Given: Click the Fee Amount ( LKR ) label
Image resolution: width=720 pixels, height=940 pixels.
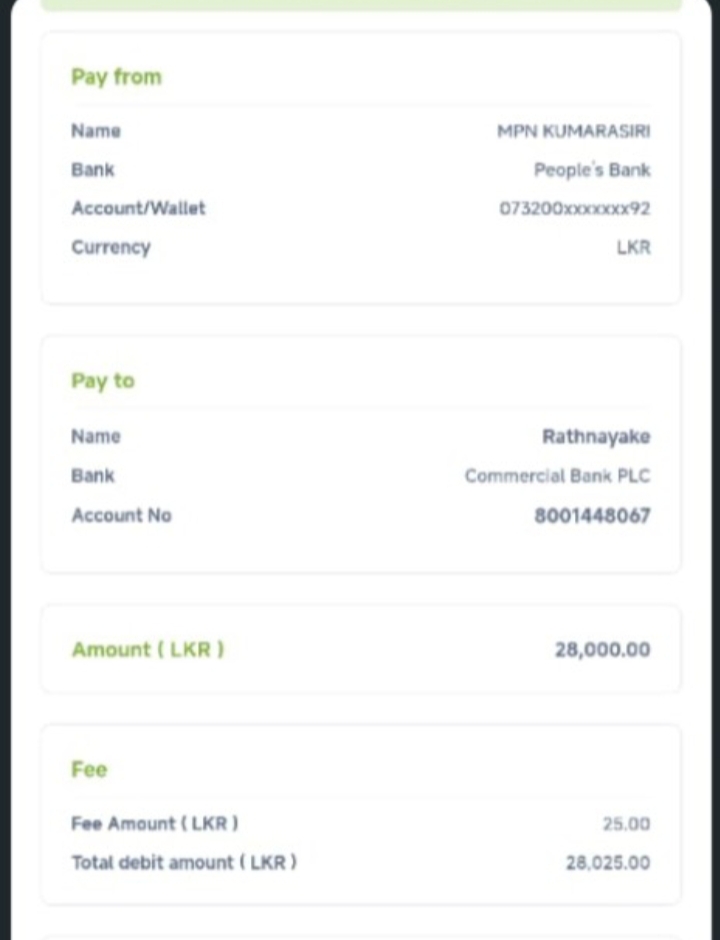Looking at the screenshot, I should point(155,824).
